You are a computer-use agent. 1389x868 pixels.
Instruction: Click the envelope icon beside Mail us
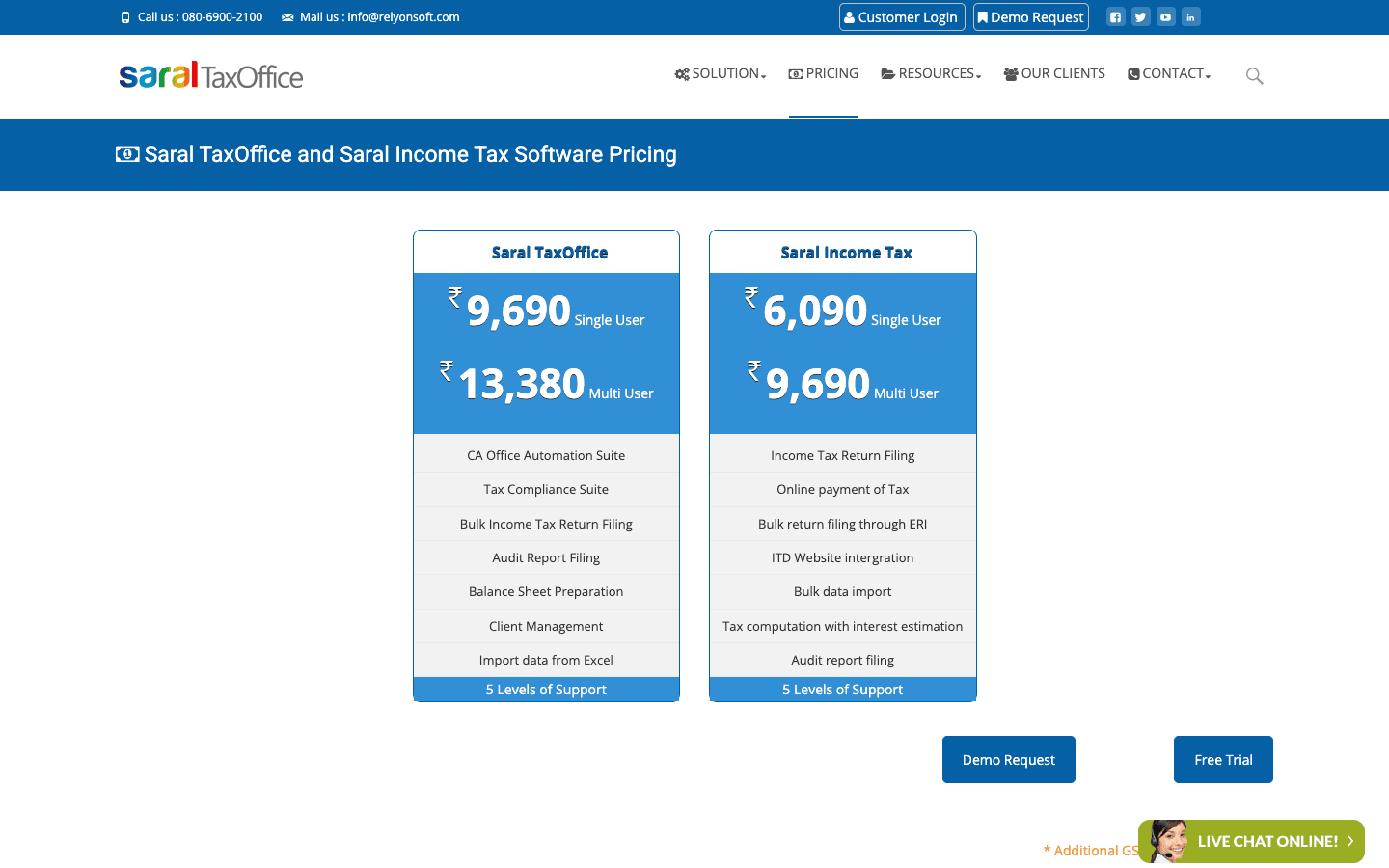(x=287, y=17)
